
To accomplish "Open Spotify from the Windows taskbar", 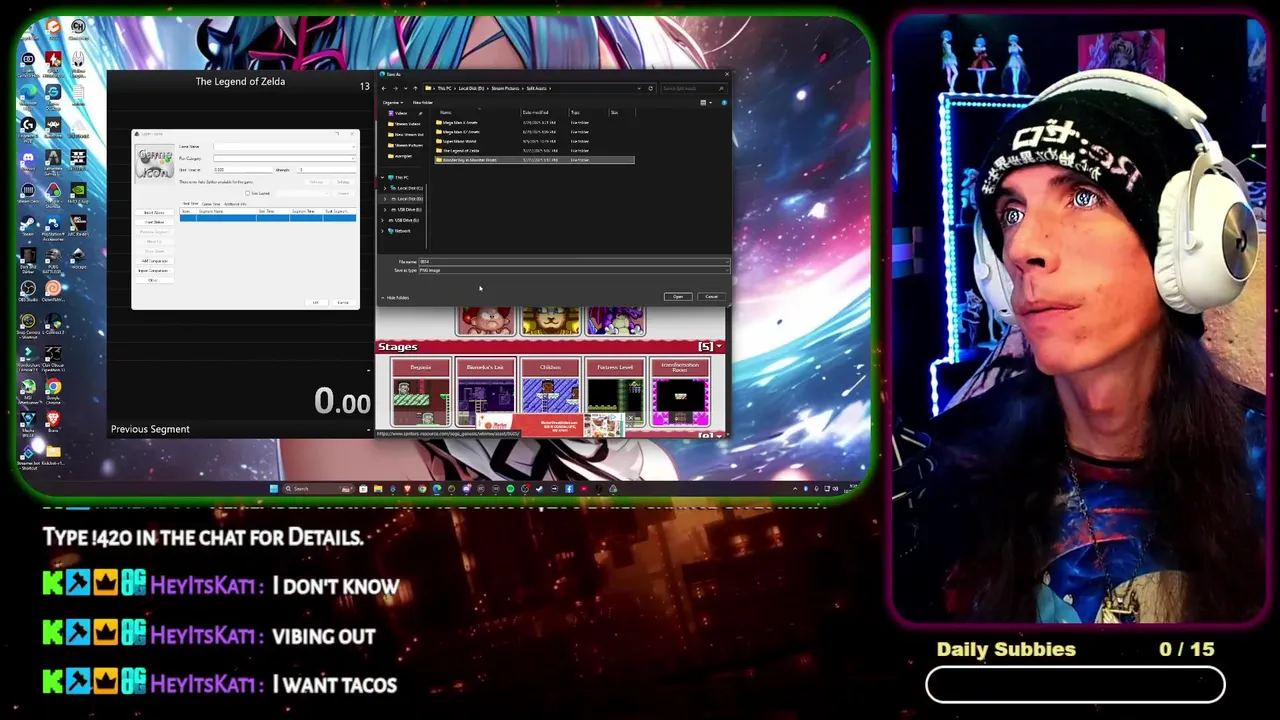I will tap(510, 489).
